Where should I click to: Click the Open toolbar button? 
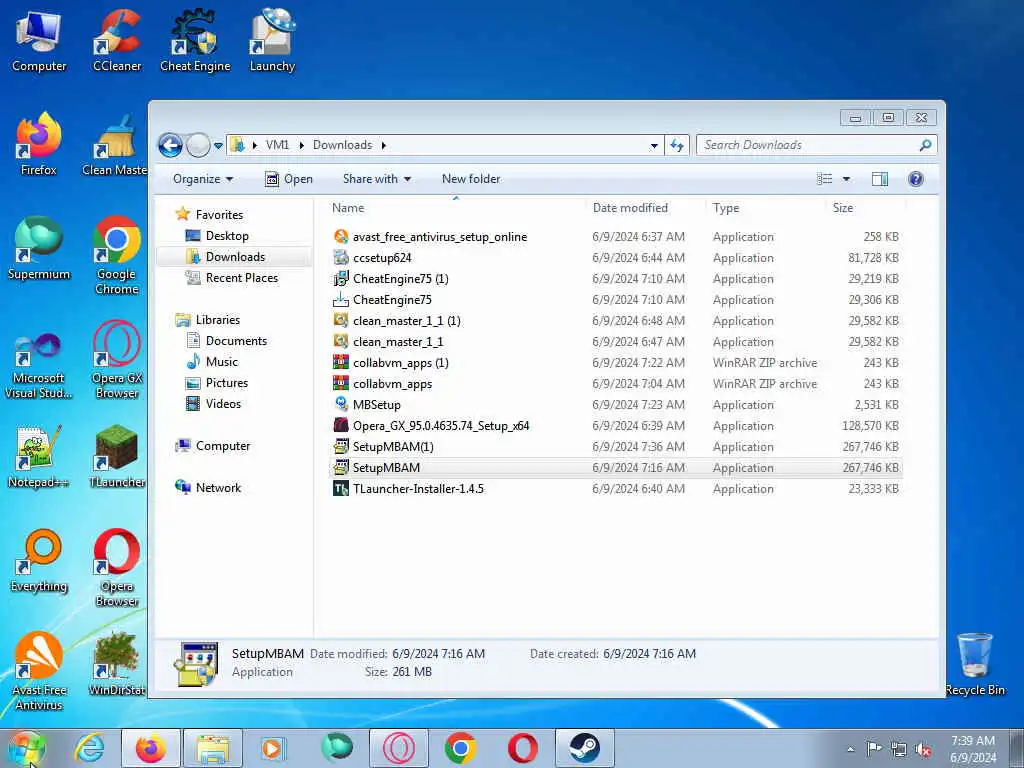click(x=289, y=179)
